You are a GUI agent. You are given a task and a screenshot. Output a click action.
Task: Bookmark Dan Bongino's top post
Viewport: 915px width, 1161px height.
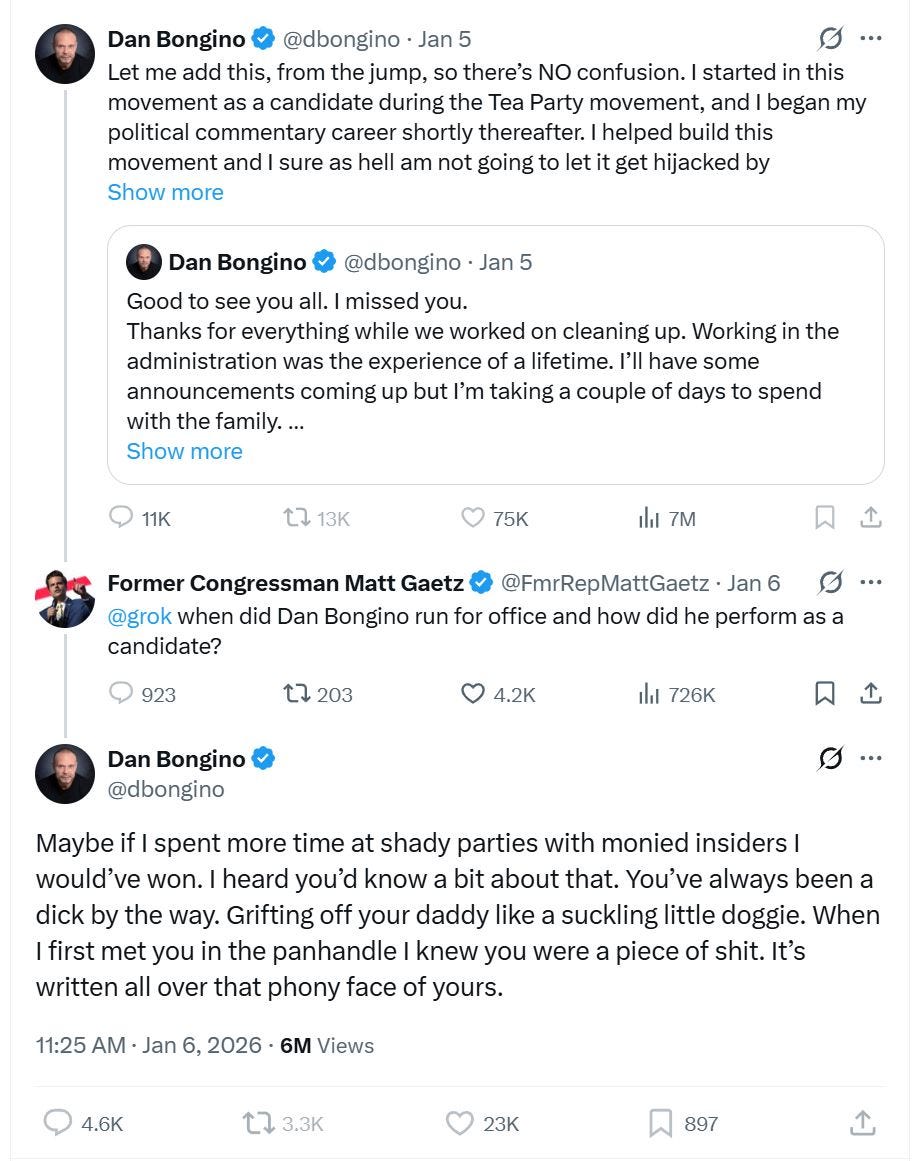[825, 518]
